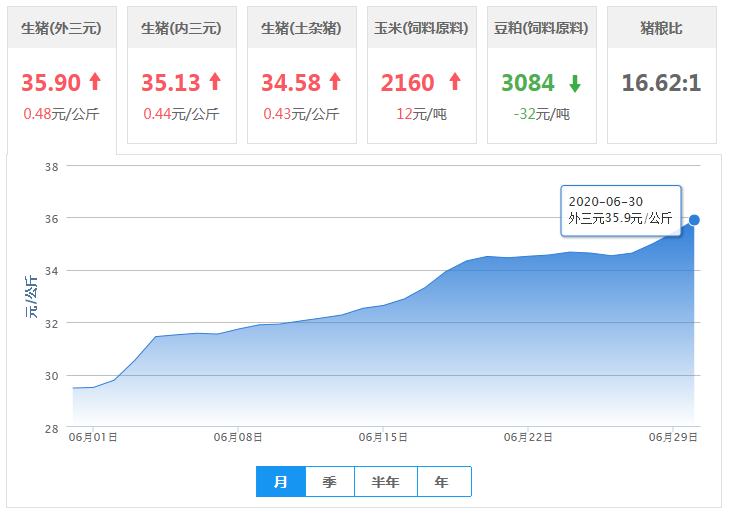Click the rising arrow beside 34.58

(335, 82)
